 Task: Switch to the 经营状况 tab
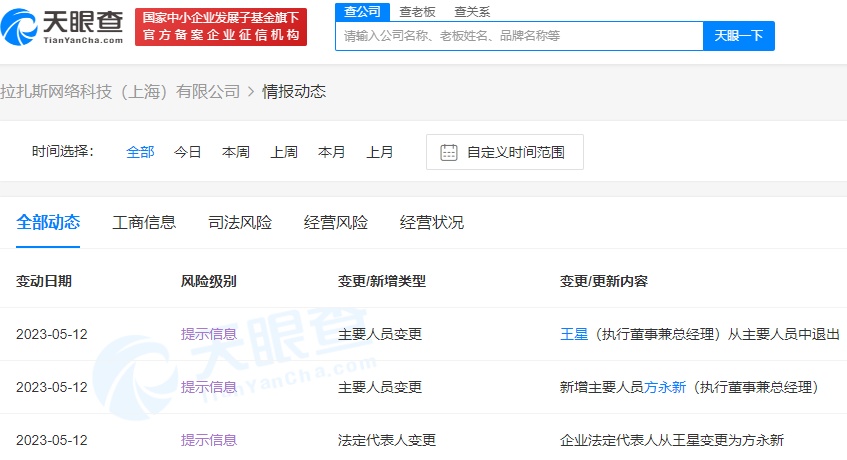click(x=432, y=222)
